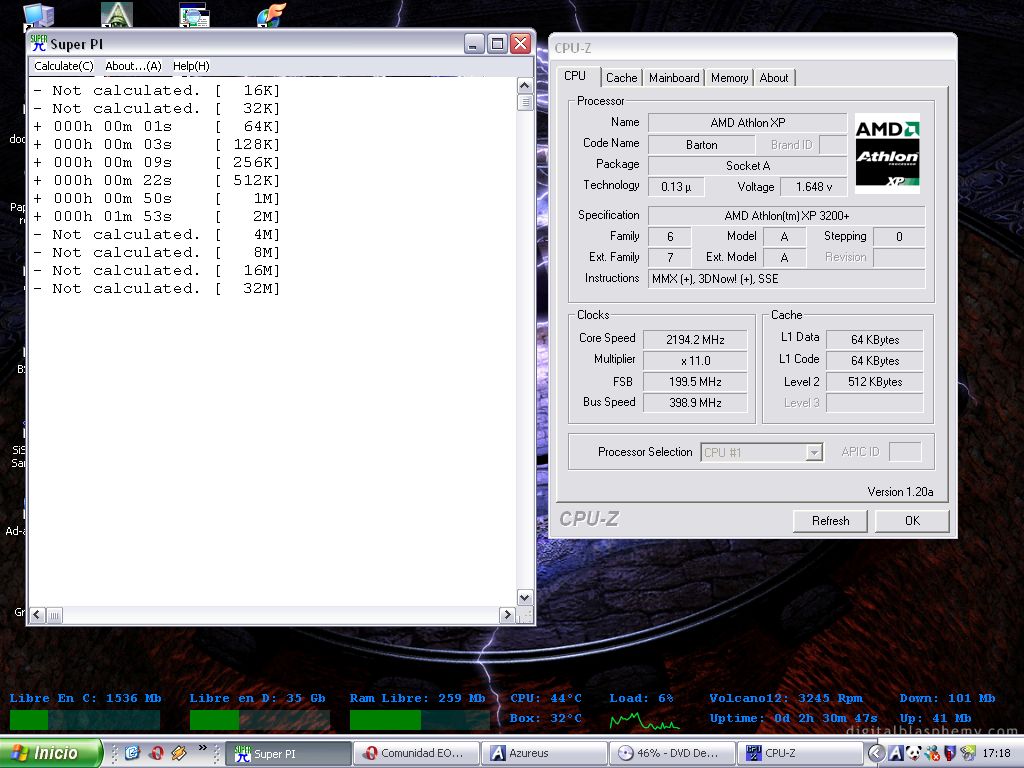Click the 512K result row '000h 00m 22s'

tap(156, 180)
